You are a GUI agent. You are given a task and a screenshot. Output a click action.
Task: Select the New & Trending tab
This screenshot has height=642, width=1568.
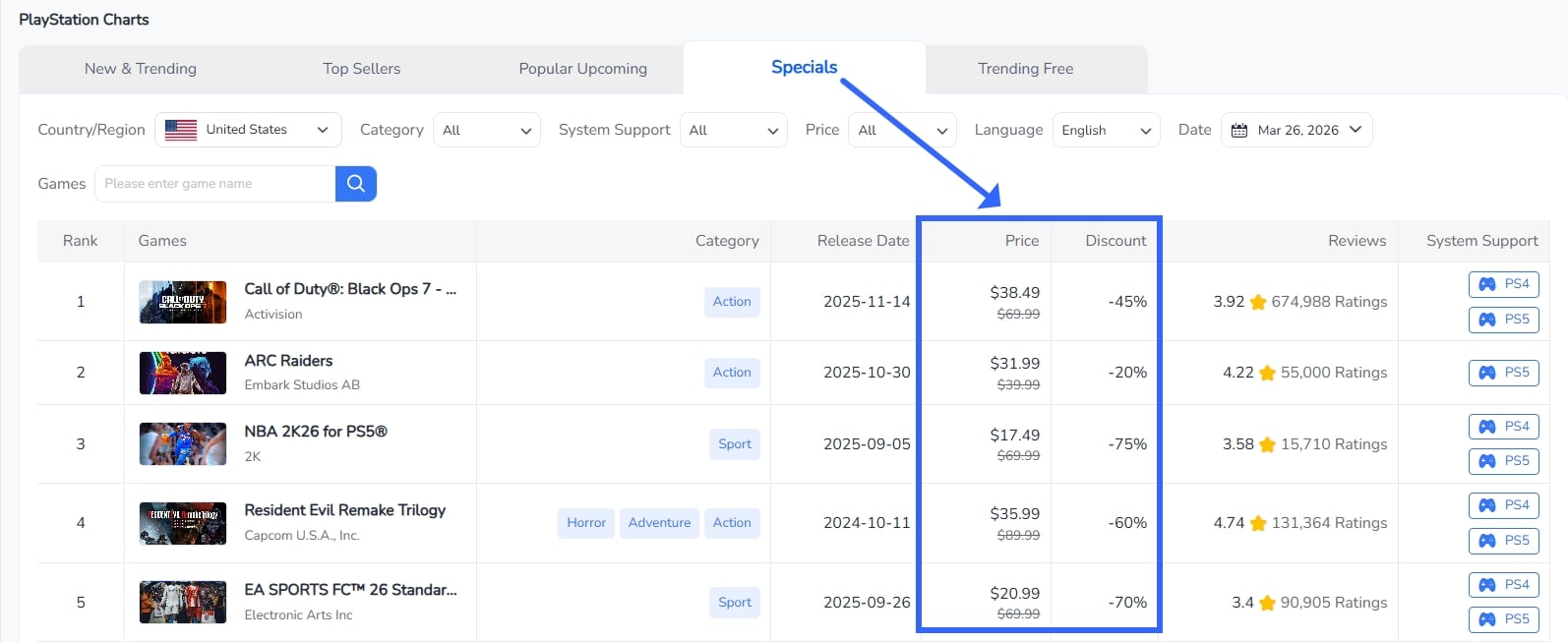pos(141,69)
